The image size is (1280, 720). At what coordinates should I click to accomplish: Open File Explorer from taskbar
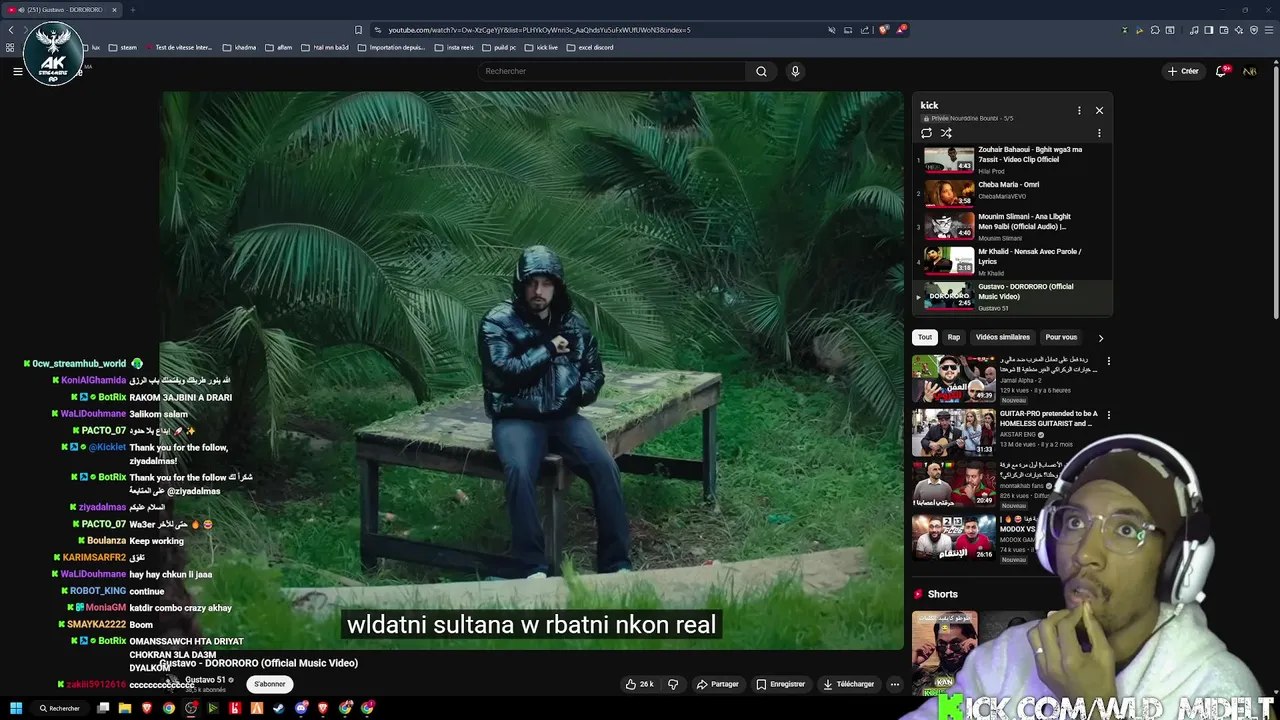125,708
